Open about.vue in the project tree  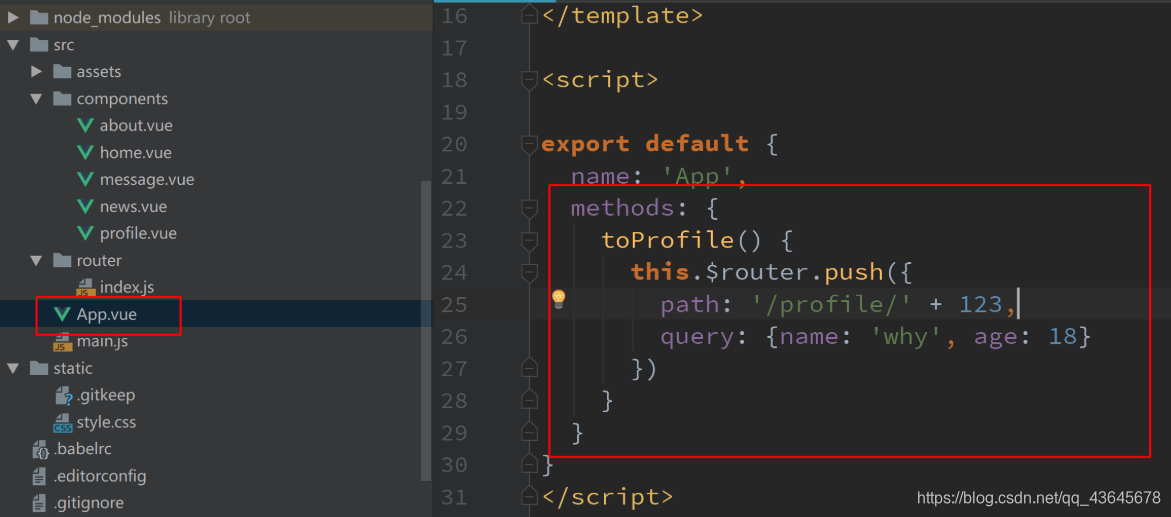click(136, 126)
